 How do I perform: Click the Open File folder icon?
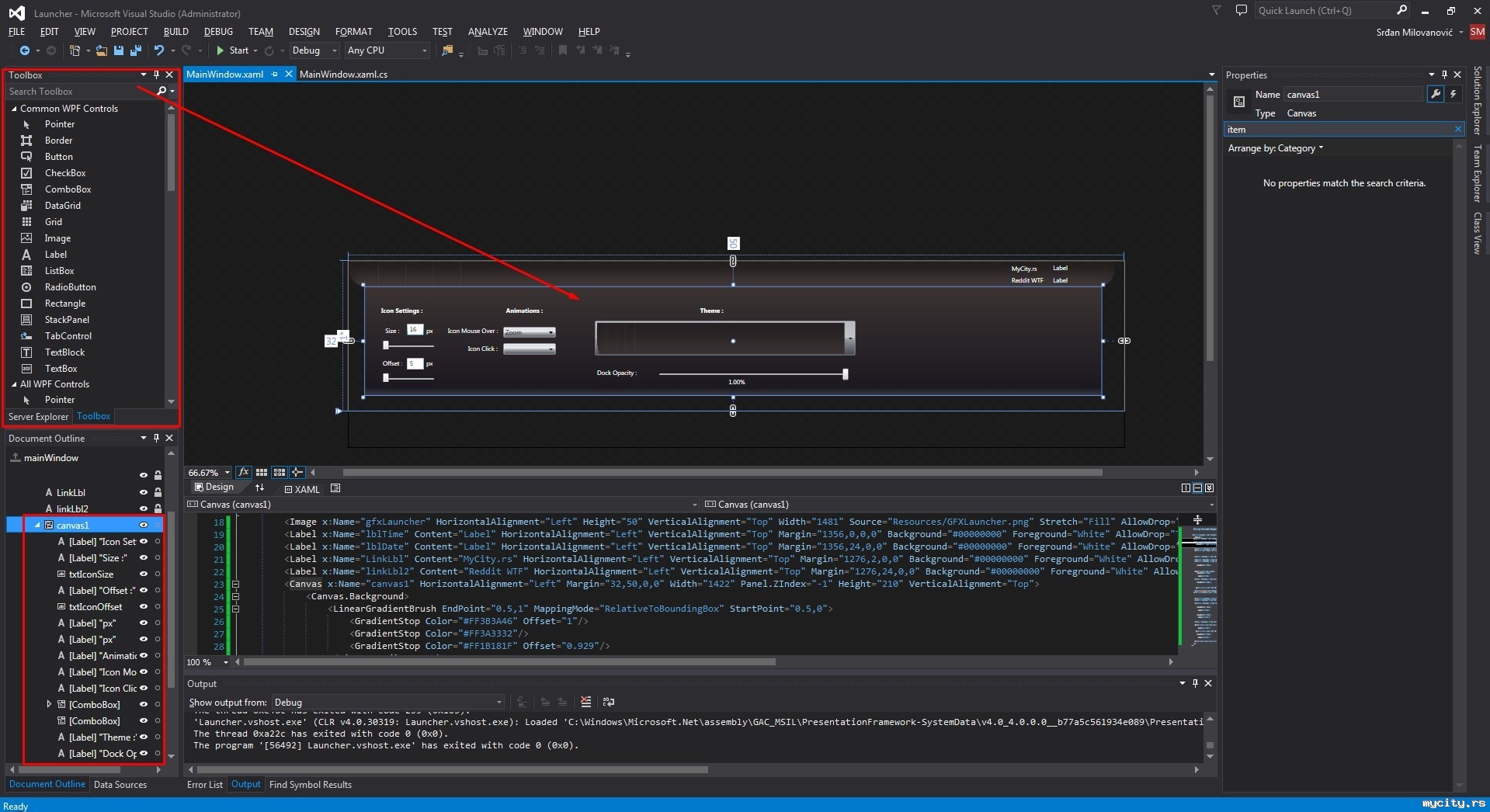101,50
